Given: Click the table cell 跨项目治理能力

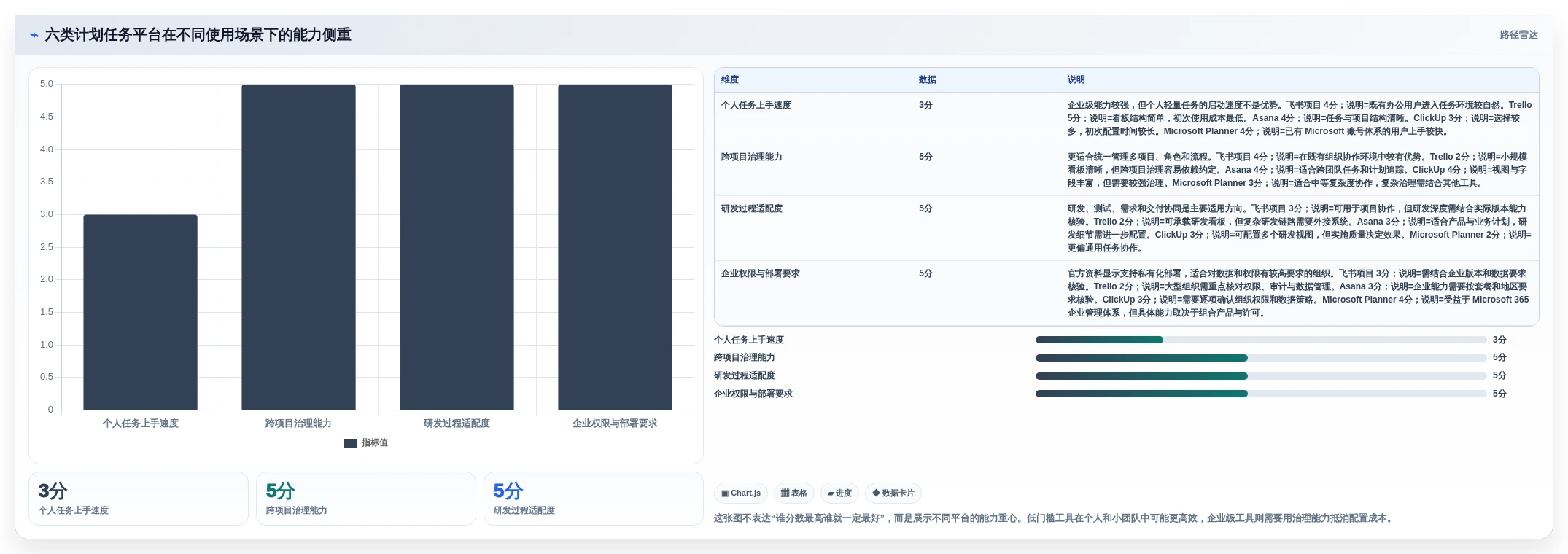Looking at the screenshot, I should [x=751, y=157].
